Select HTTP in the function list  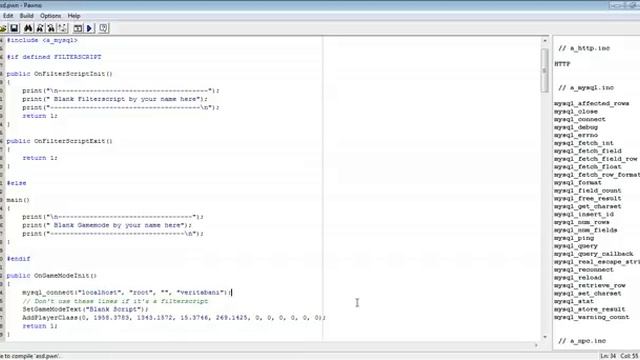click(x=562, y=64)
